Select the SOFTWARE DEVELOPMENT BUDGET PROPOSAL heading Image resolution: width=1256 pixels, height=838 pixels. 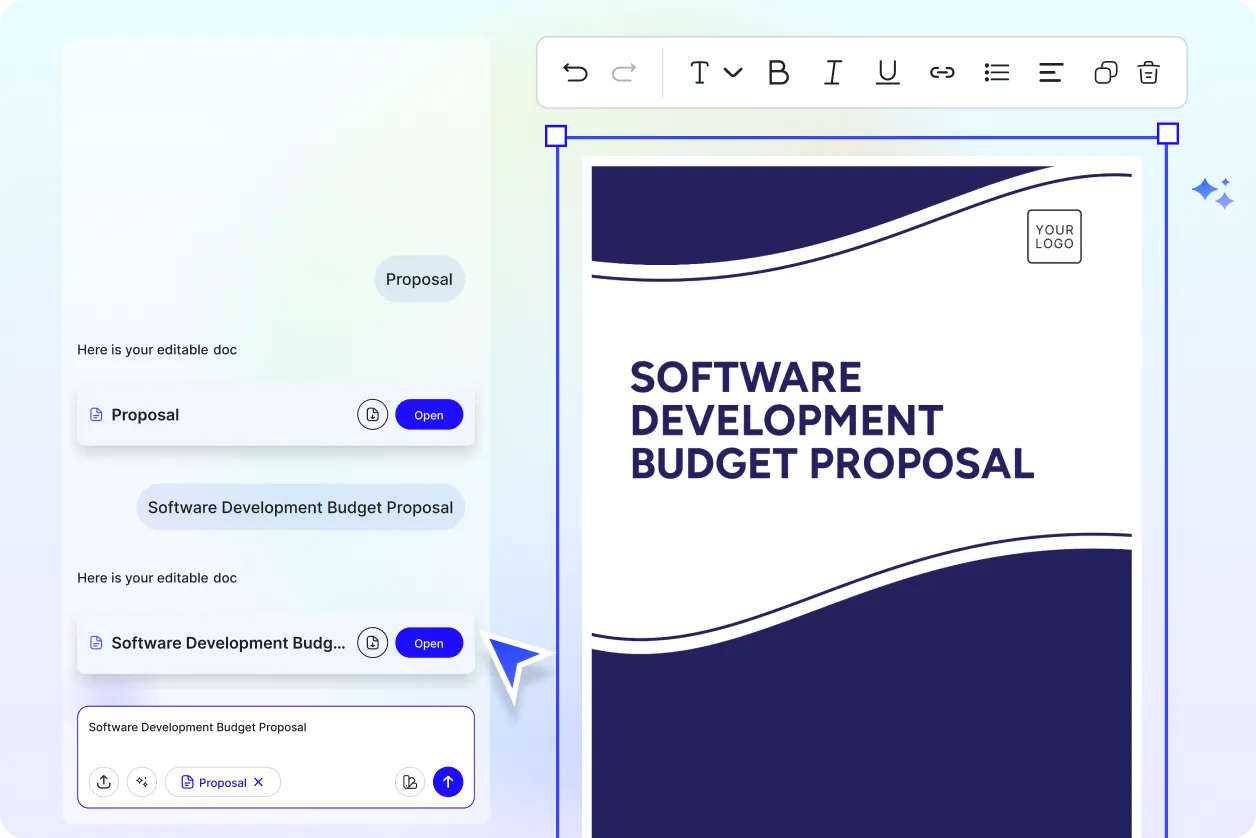832,421
